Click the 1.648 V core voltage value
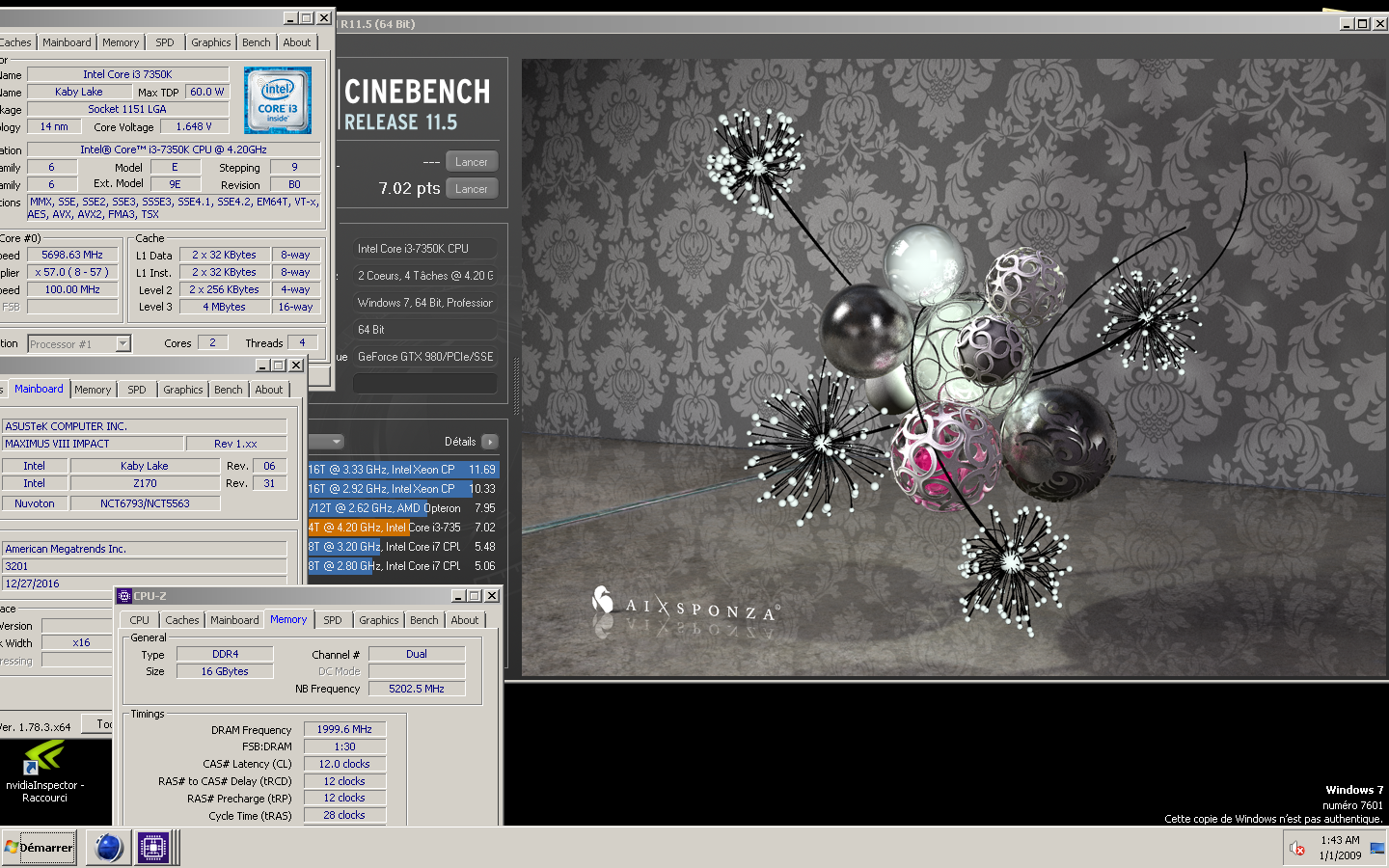The height and width of the screenshot is (868, 1389). (194, 126)
